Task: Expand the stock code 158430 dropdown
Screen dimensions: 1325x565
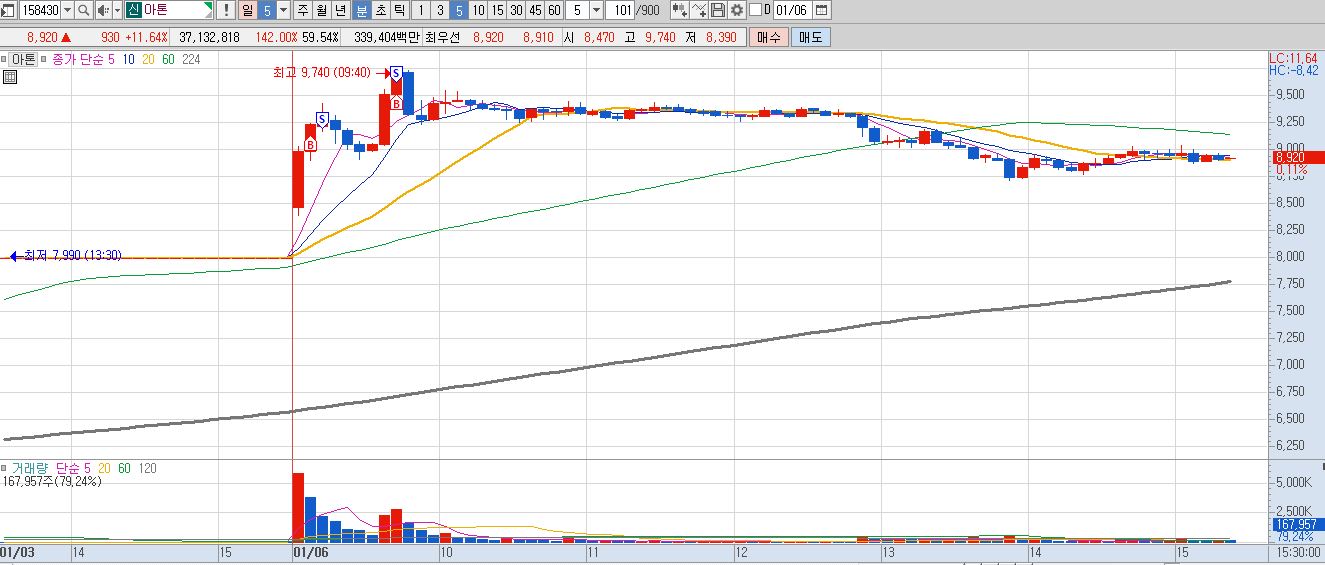Action: 67,10
